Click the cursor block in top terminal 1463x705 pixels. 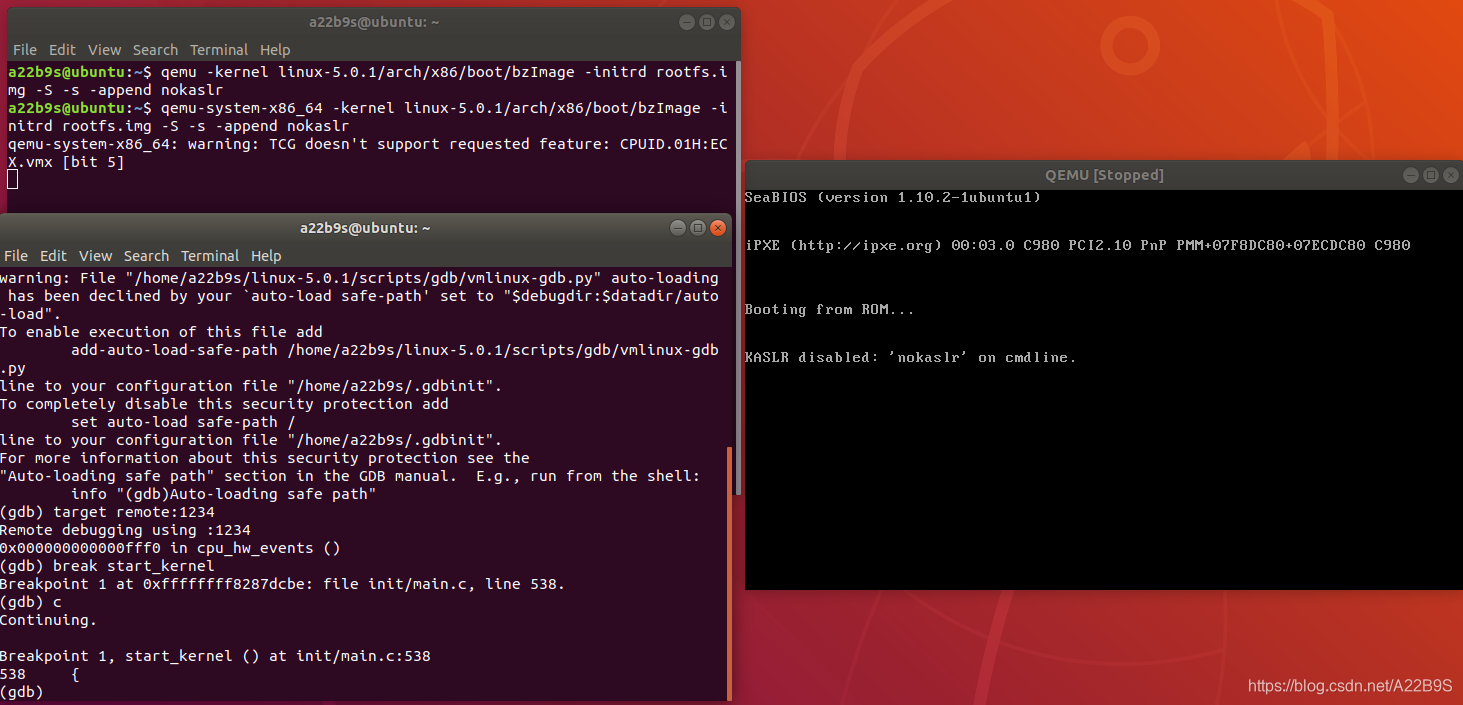click(x=12, y=179)
